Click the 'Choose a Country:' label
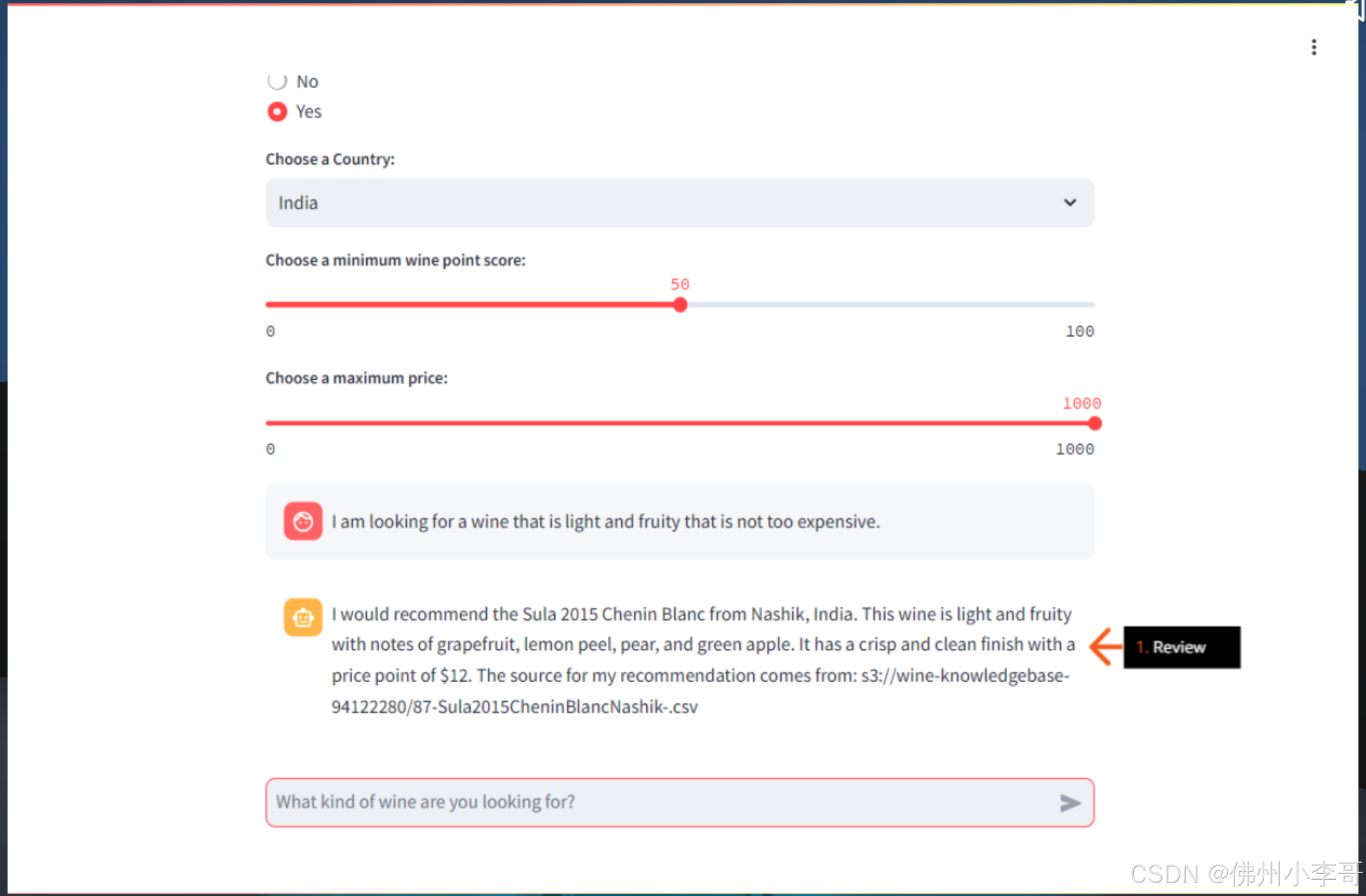Image resolution: width=1366 pixels, height=896 pixels. pyautogui.click(x=330, y=159)
